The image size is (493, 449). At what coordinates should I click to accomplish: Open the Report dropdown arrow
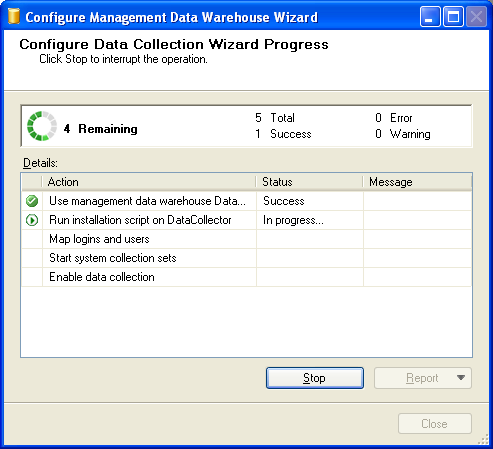point(461,378)
